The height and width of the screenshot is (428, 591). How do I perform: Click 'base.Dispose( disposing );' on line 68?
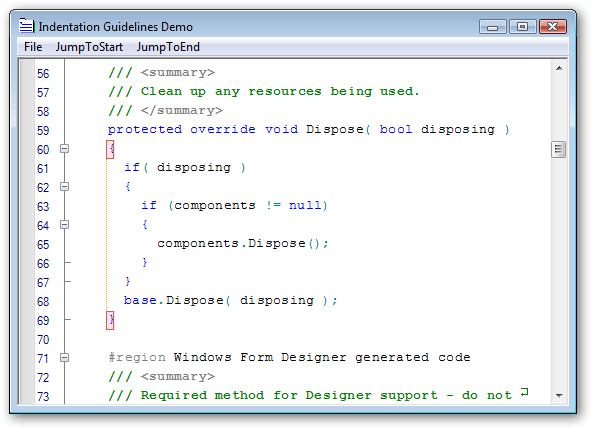point(230,300)
